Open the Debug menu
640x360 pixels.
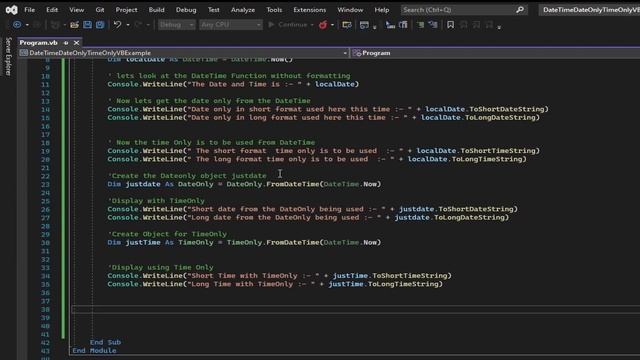coord(186,10)
